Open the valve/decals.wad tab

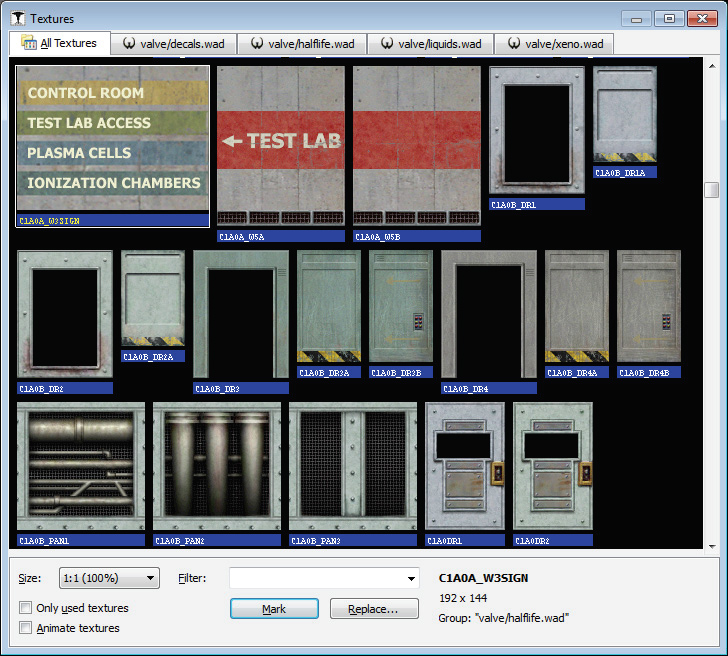(x=174, y=44)
